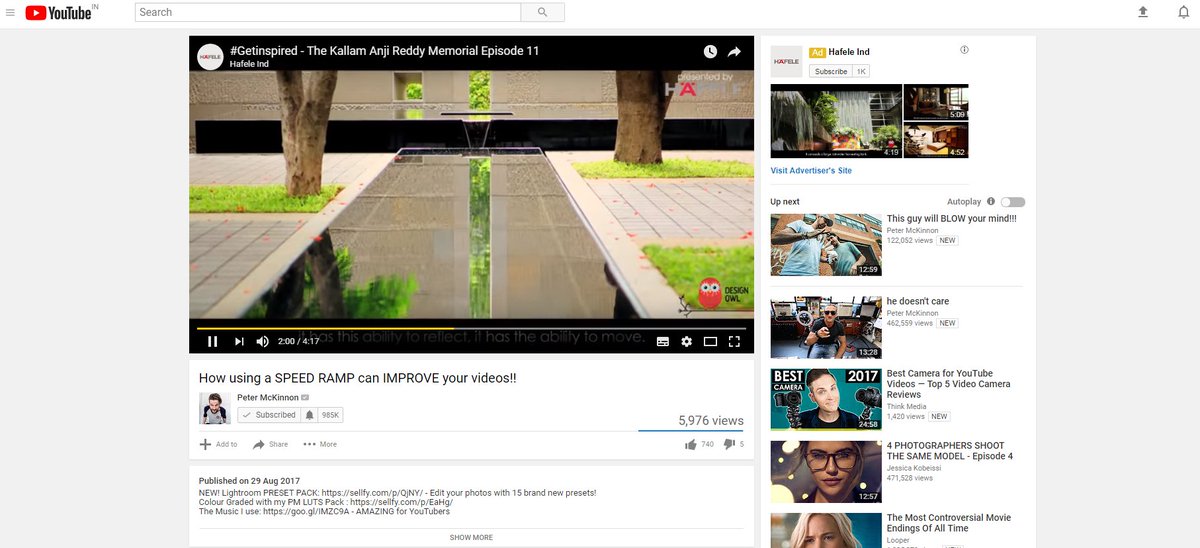Open the notifications bell

pos(1183,12)
